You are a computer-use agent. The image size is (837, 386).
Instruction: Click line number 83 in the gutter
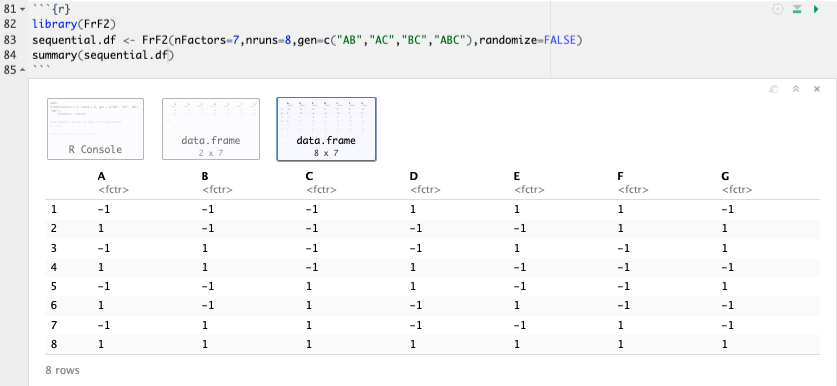(10, 40)
